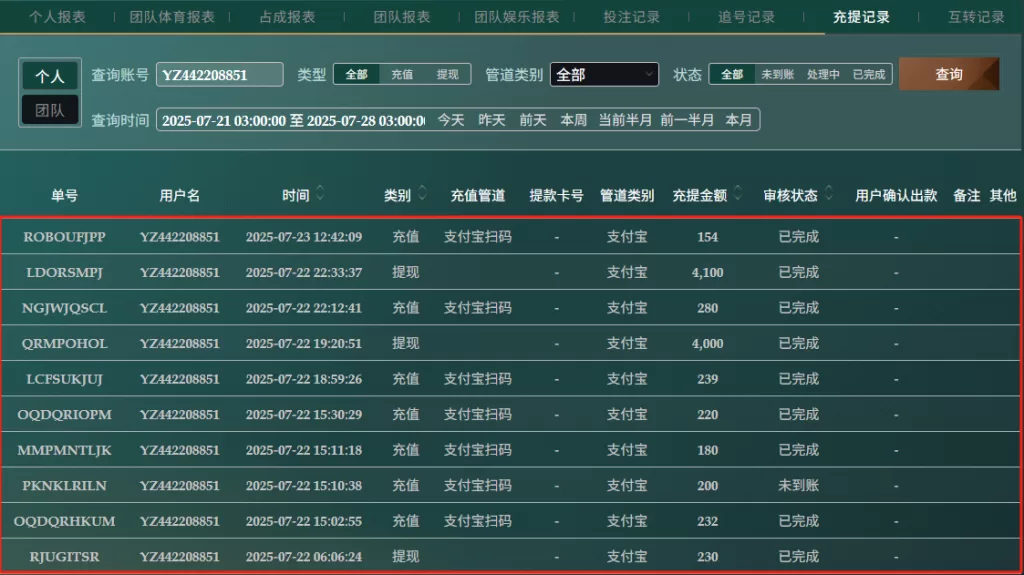Sort by 充提金额 column arrows
This screenshot has height=575, width=1024.
coord(738,193)
